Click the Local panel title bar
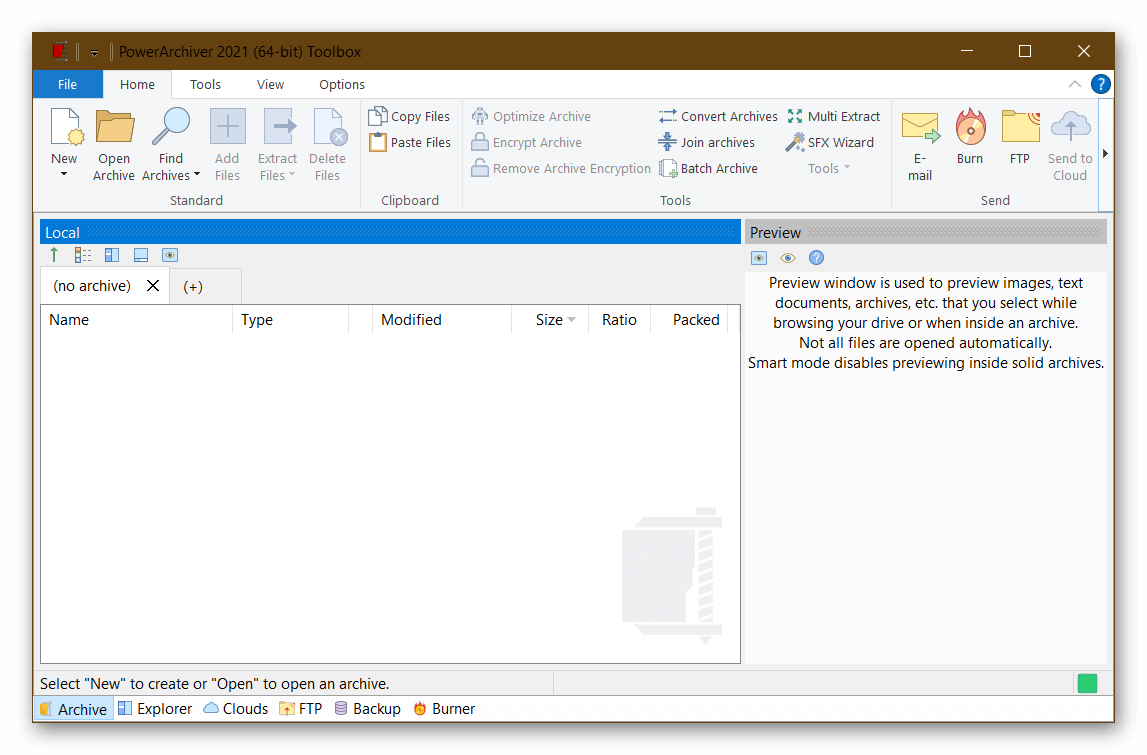 click(x=390, y=233)
